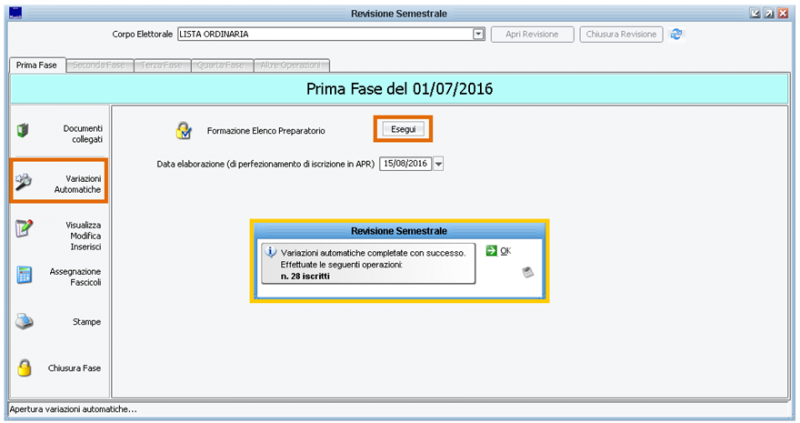
Task: Select the Seconda Fase tab
Action: [x=99, y=65]
